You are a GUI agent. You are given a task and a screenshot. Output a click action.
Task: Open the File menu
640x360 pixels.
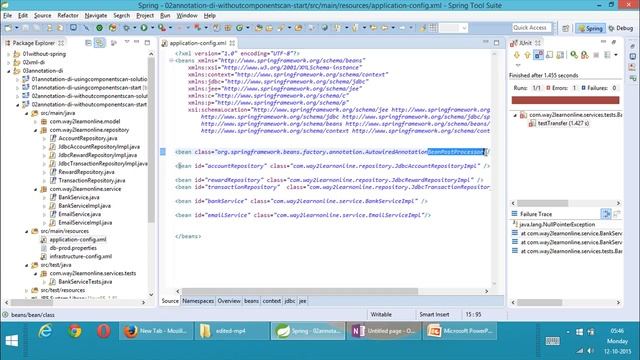[7, 16]
